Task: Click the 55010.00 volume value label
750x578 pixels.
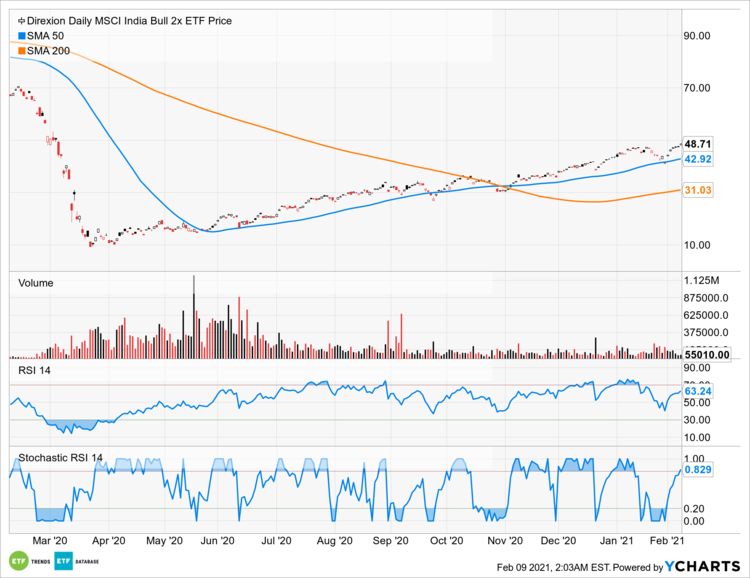Action: pyautogui.click(x=706, y=353)
